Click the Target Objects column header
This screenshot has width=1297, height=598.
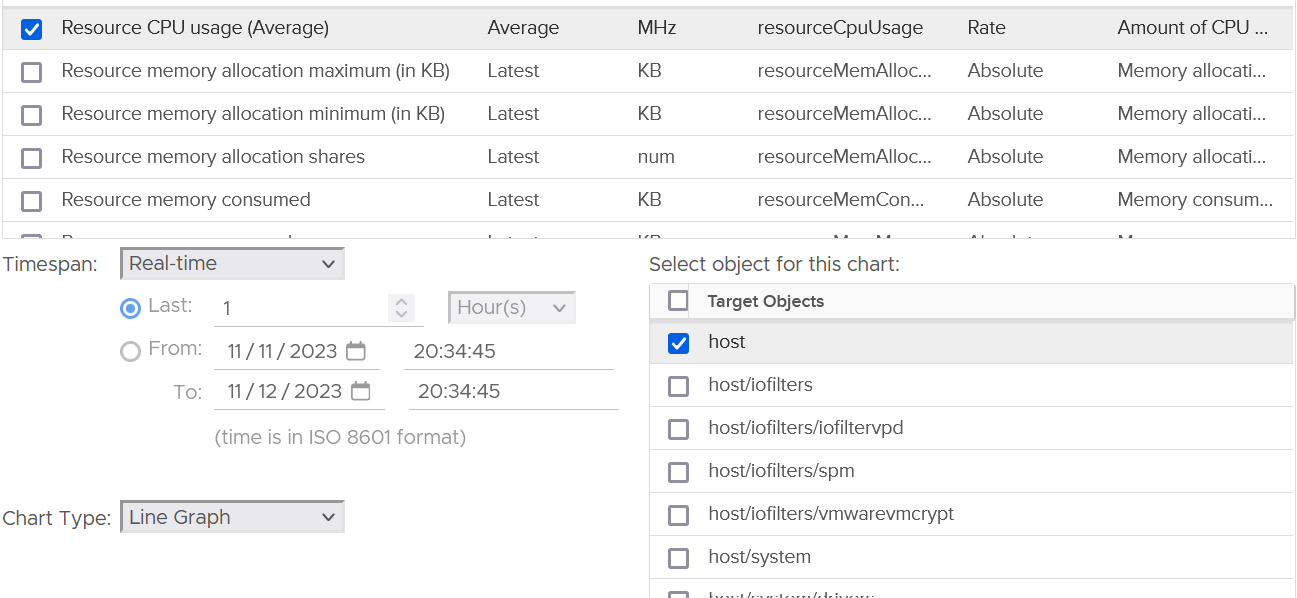765,301
